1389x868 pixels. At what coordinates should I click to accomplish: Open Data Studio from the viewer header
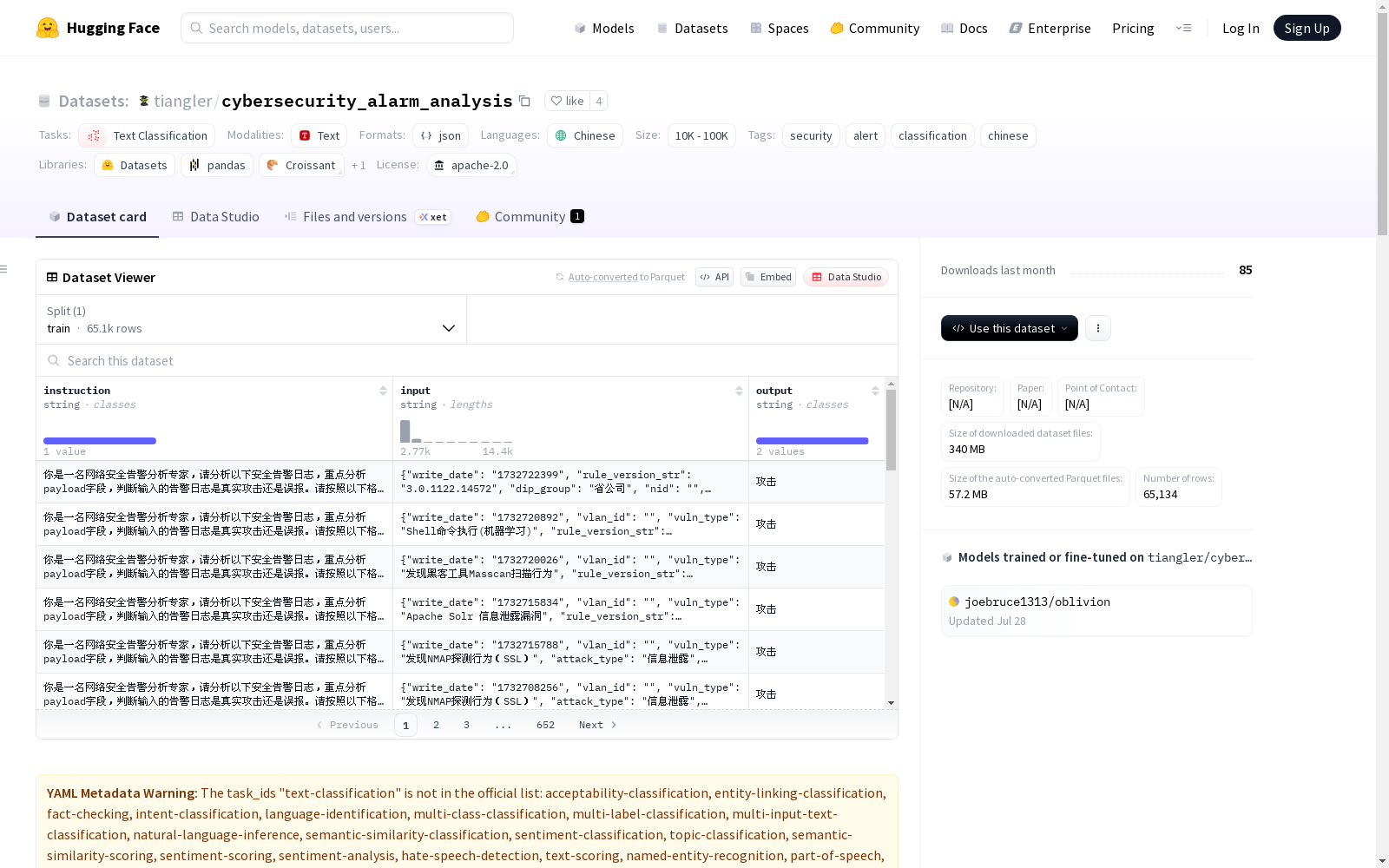[x=846, y=277]
